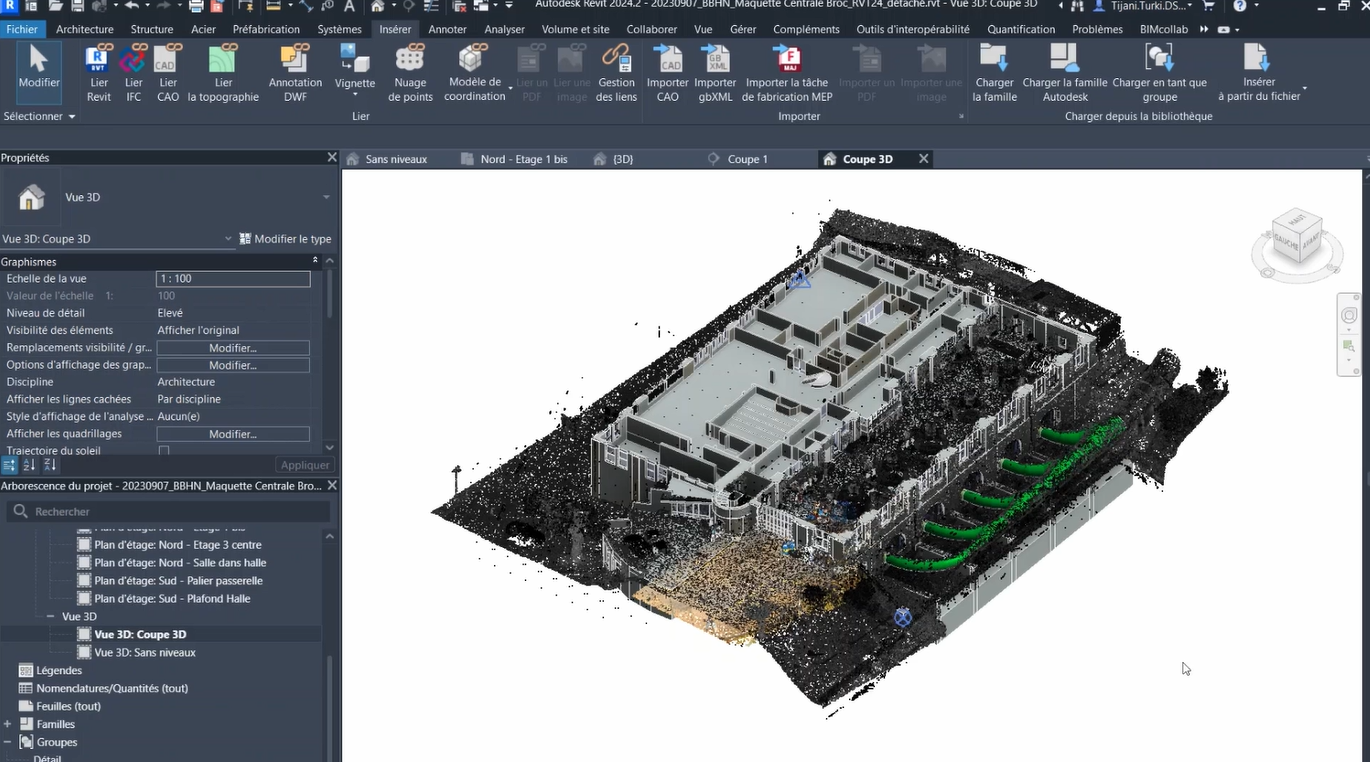1370x762 pixels.
Task: Expand Modèle de coordination dropdown arrow
Action: [510, 90]
